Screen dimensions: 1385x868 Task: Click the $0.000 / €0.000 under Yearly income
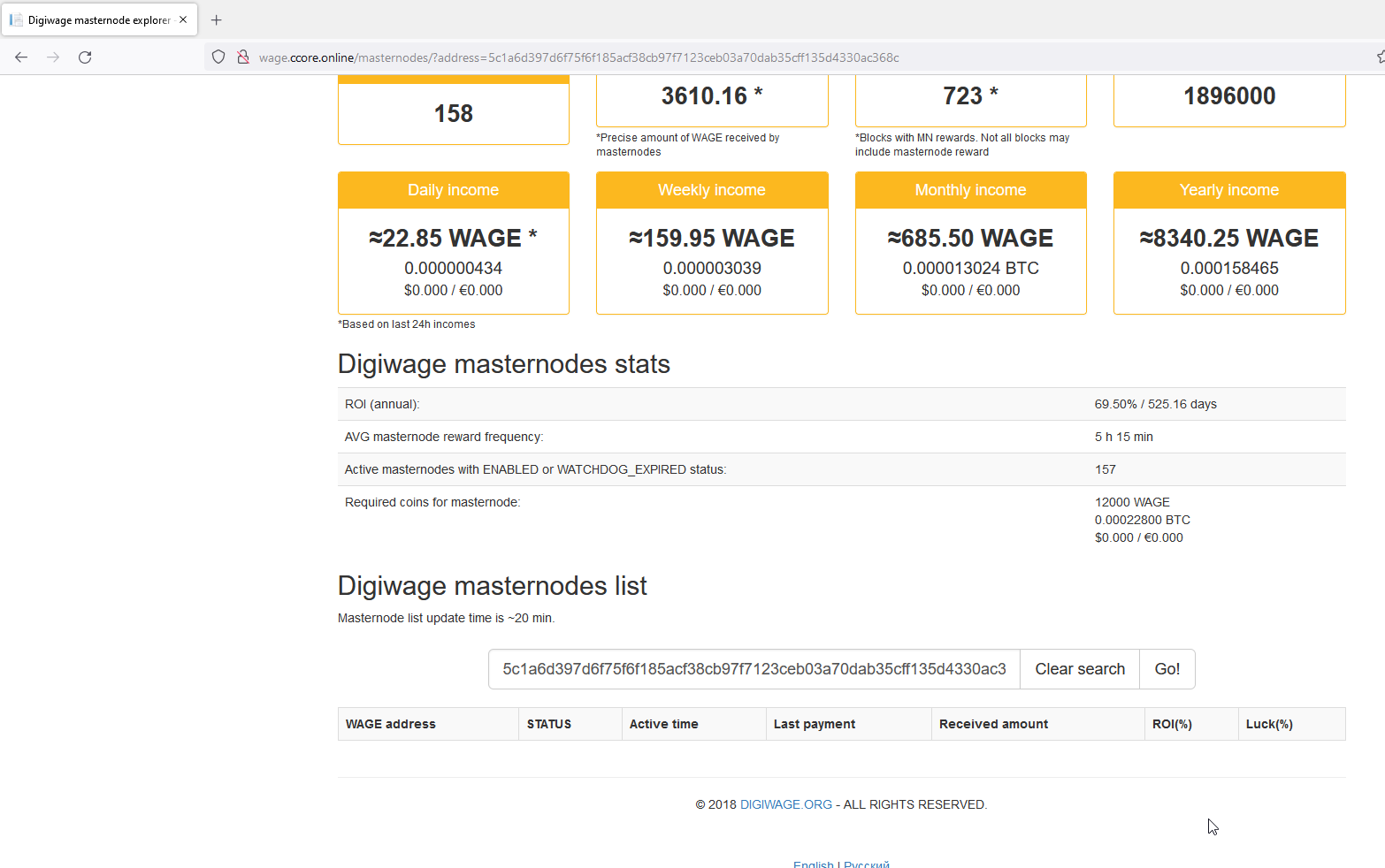coord(1229,290)
